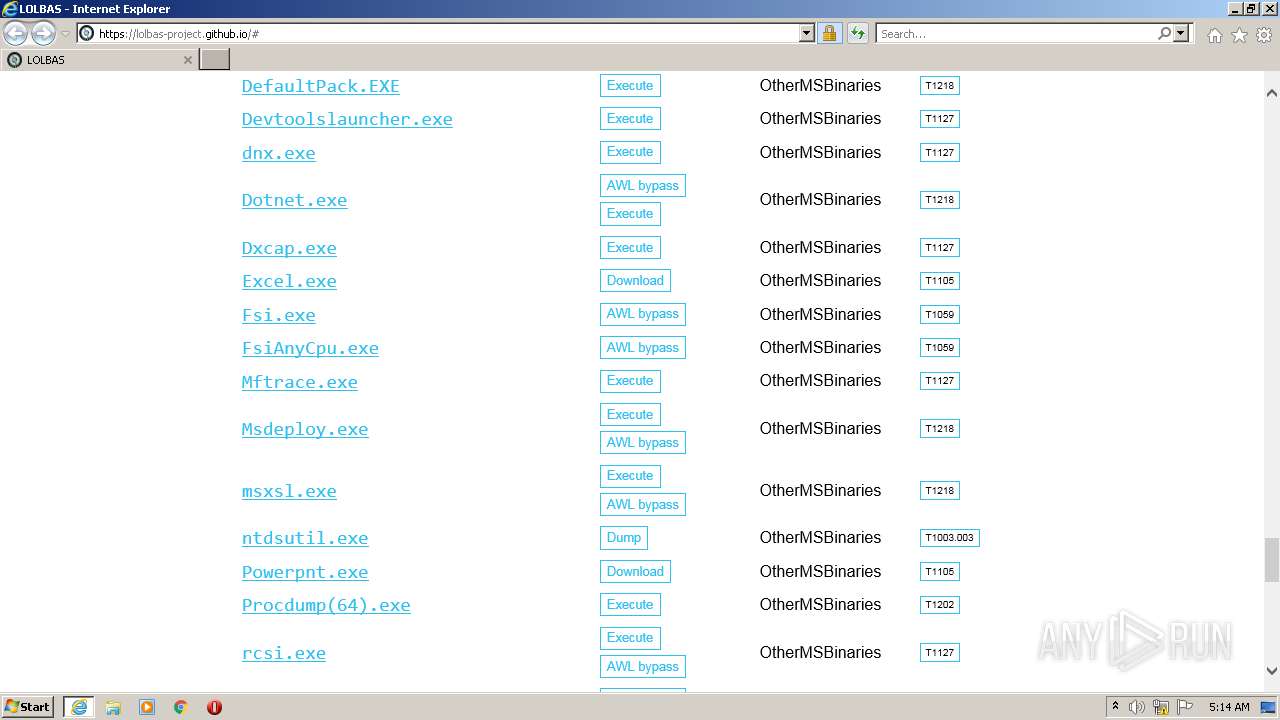This screenshot has height=720, width=1280.
Task: Click the page scrollbar down arrow
Action: click(1272, 672)
